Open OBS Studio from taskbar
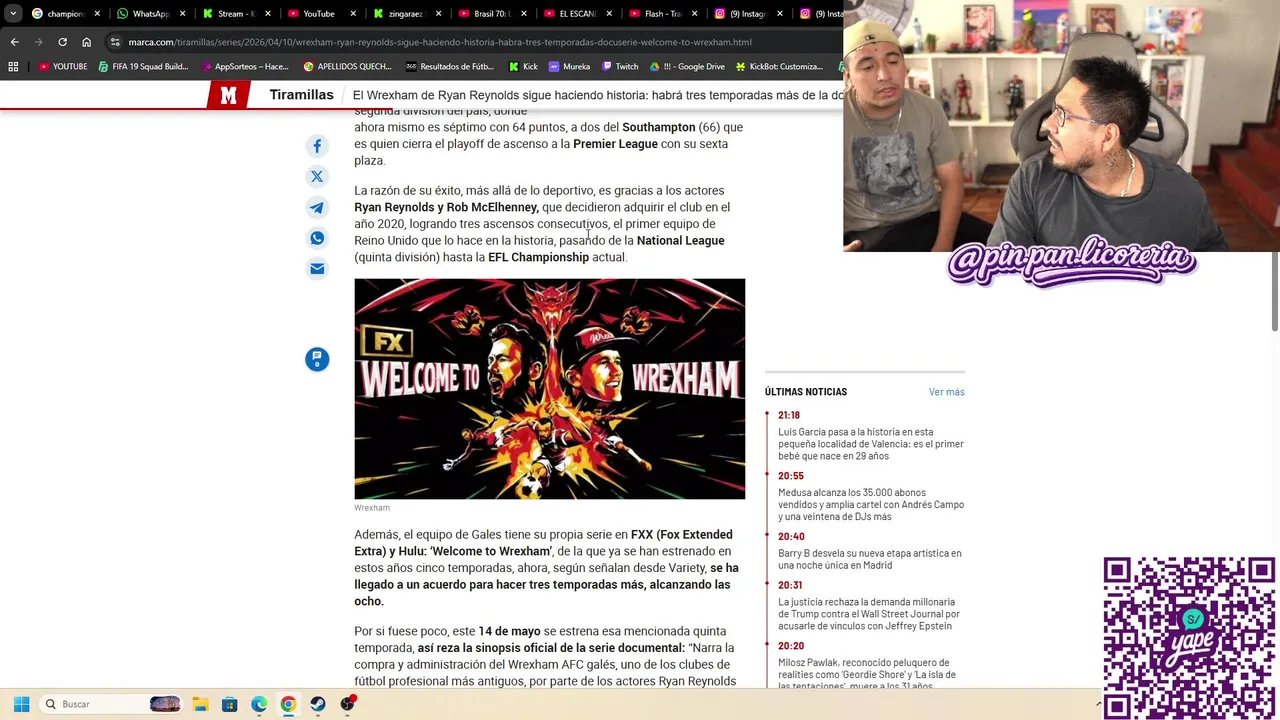Image resolution: width=1280 pixels, height=720 pixels. tap(348, 704)
